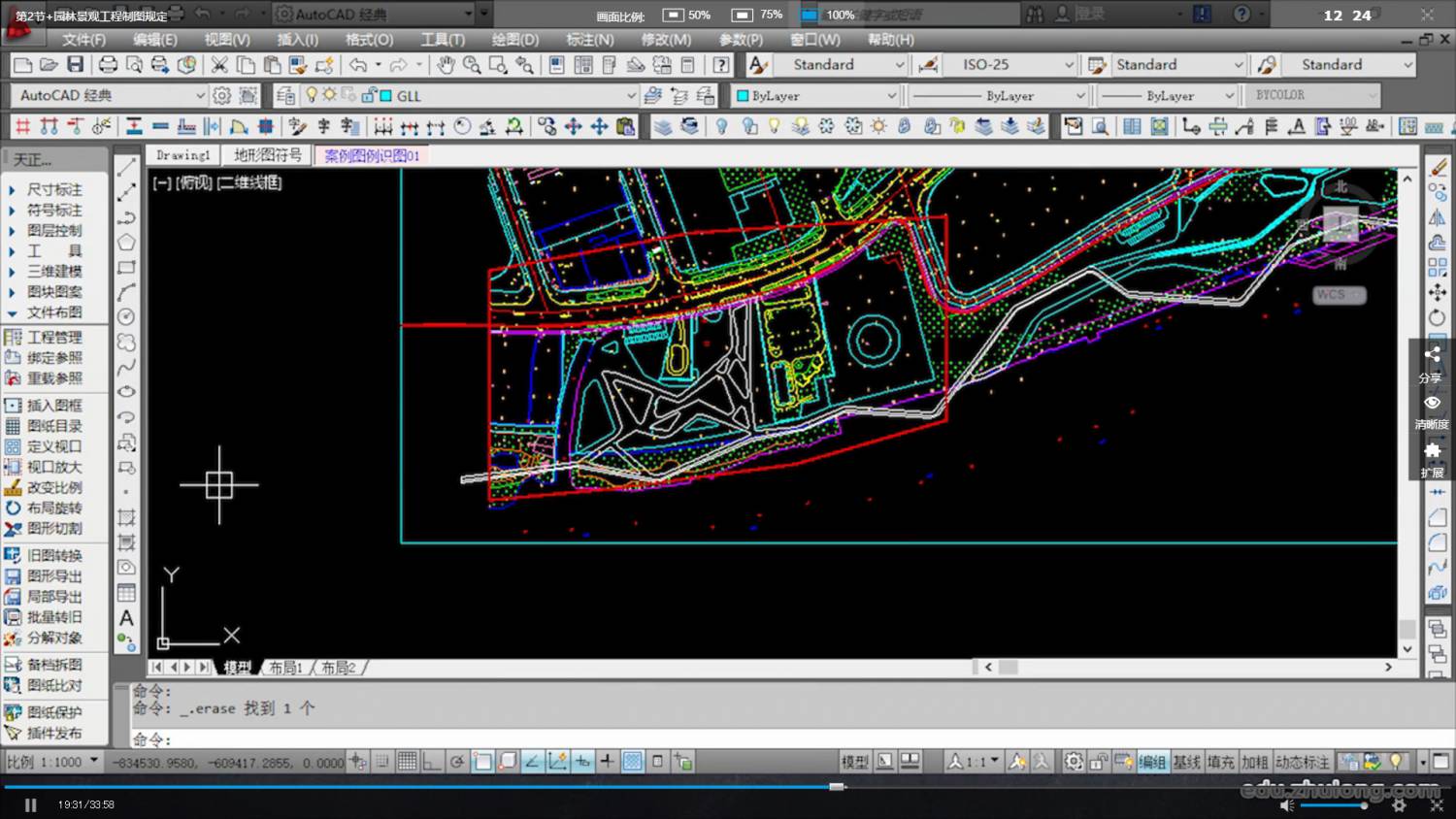Viewport: 1456px width, 819px height.
Task: Toggle the 动态标注 status button
Action: point(1303,762)
